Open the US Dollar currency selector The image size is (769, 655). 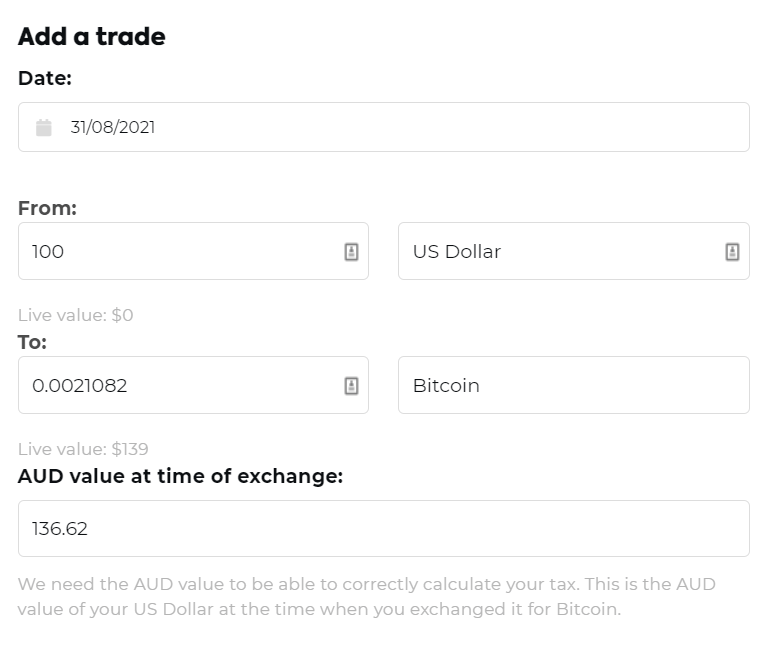point(560,252)
